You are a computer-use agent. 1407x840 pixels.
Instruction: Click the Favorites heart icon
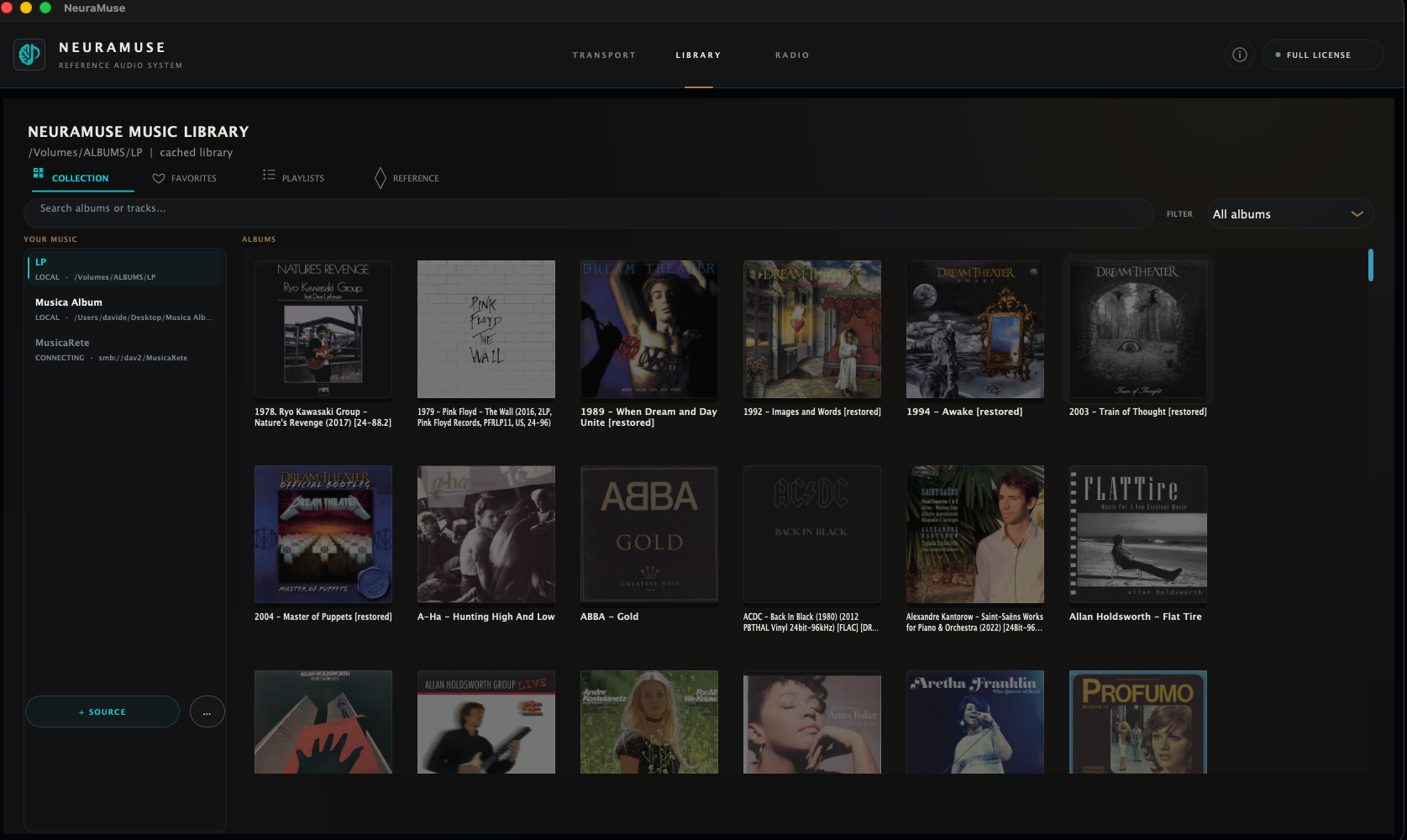[x=159, y=178]
